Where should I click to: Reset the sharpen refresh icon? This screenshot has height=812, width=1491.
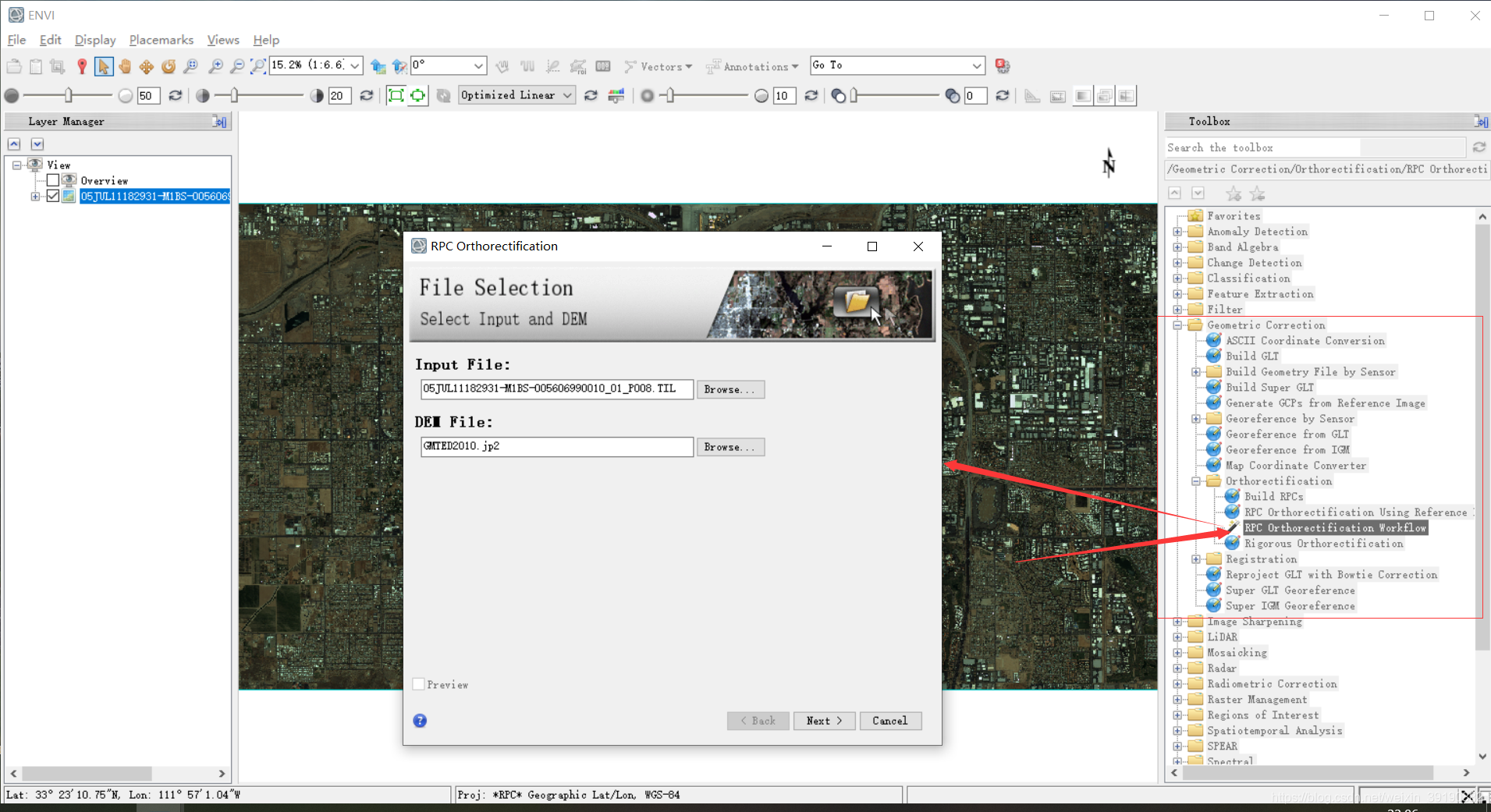(811, 95)
